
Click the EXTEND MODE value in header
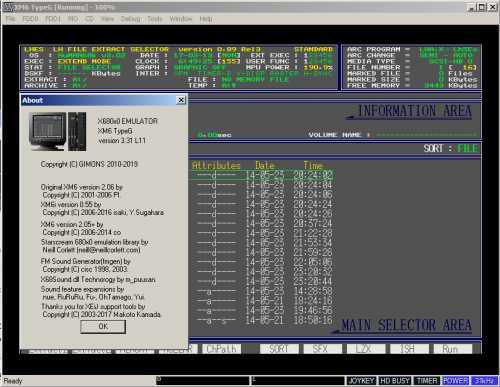(x=84, y=61)
